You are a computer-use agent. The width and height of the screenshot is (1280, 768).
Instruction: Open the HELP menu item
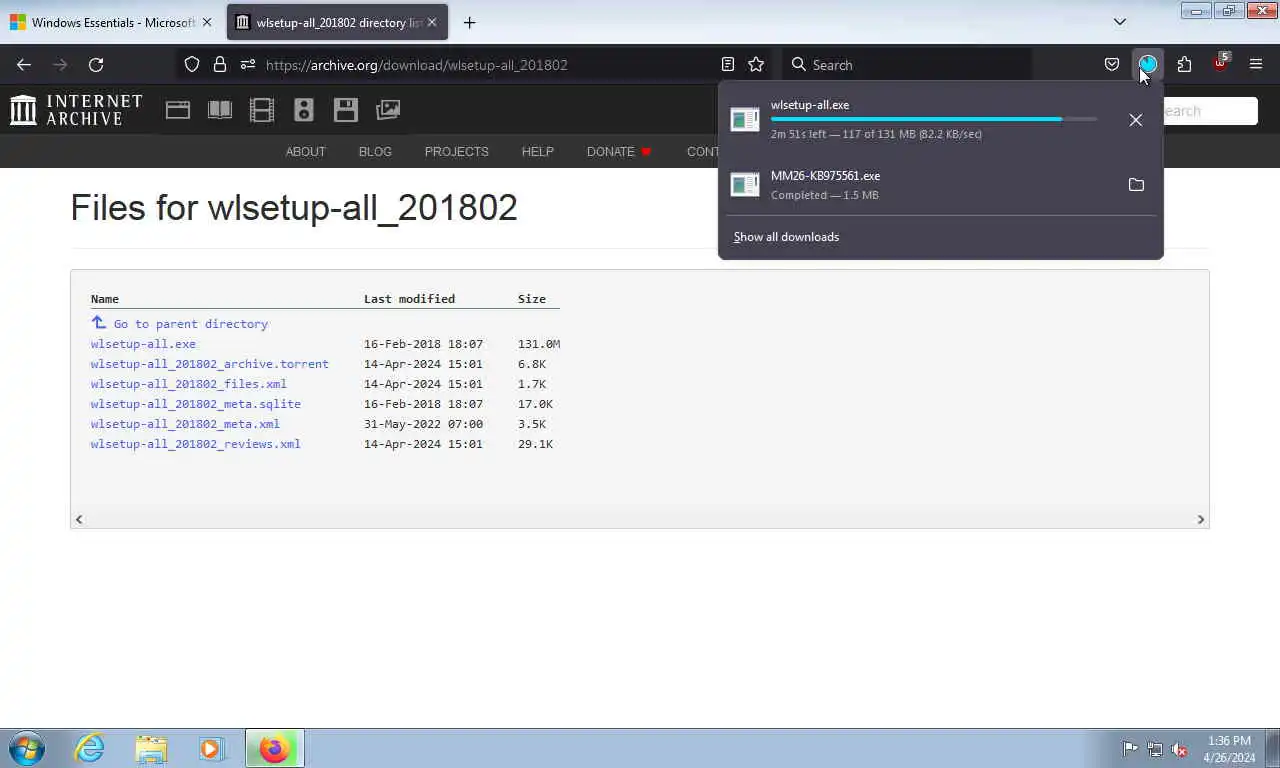[x=537, y=152]
